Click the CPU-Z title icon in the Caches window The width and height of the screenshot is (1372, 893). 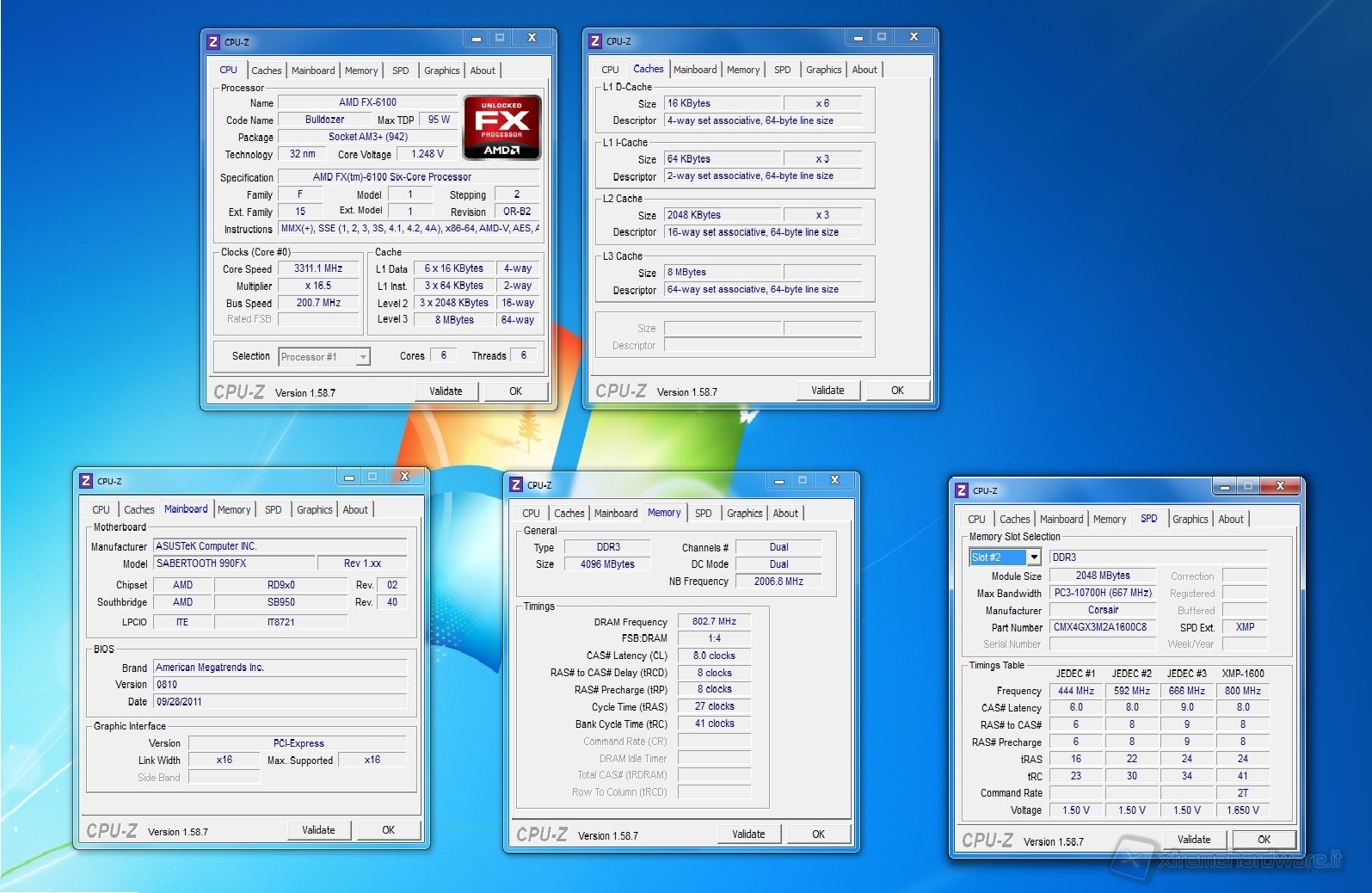(595, 40)
